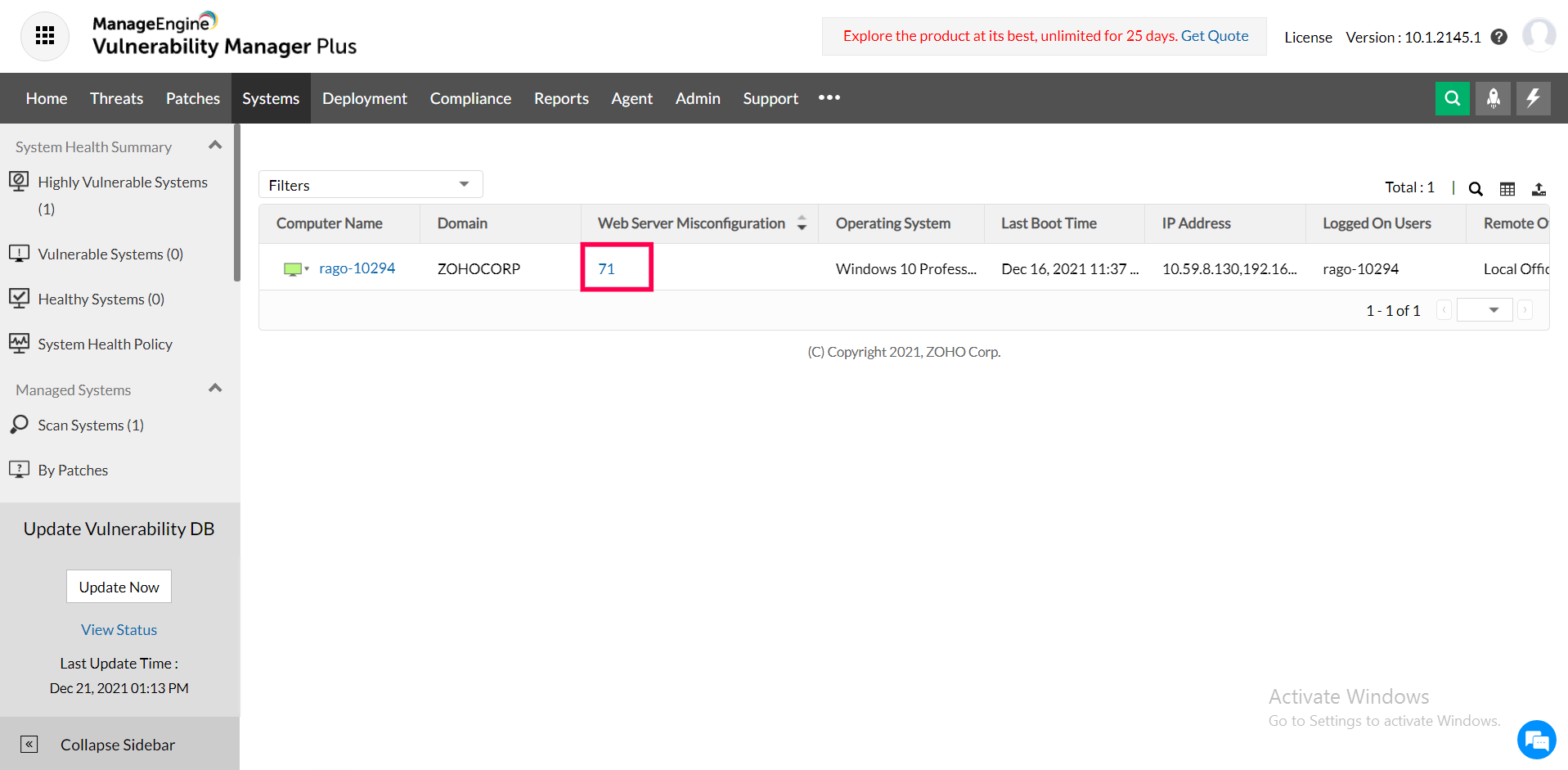Click the ZOHOCORP domain cell
The height and width of the screenshot is (770, 1568).
pyautogui.click(x=478, y=268)
